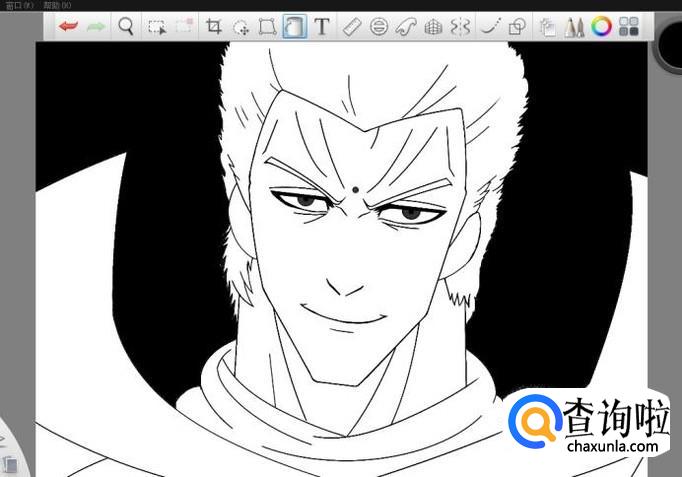Enable the Ruler guide
The image size is (682, 477).
351,27
